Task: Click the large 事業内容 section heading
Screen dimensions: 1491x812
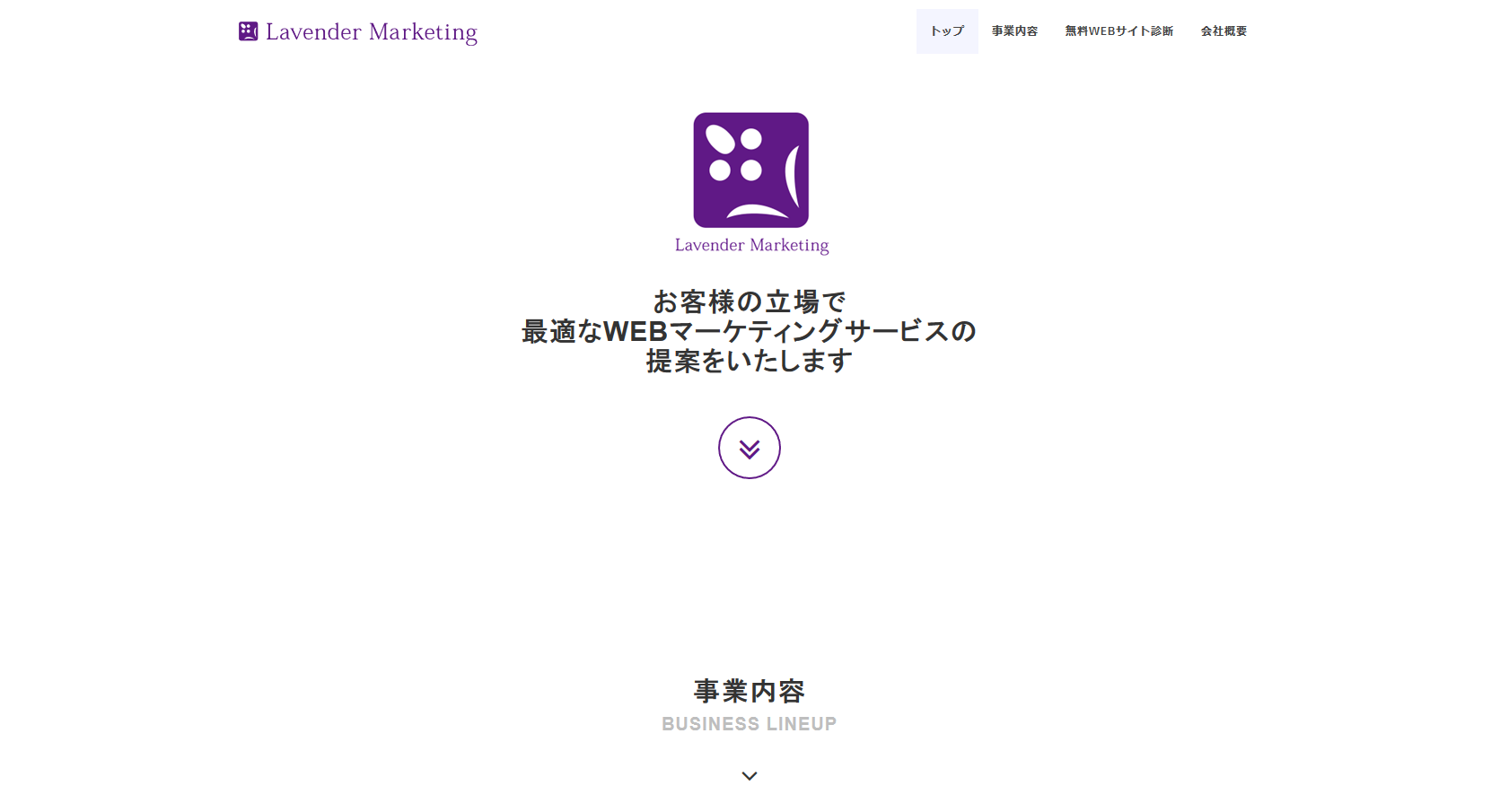Action: pos(749,691)
